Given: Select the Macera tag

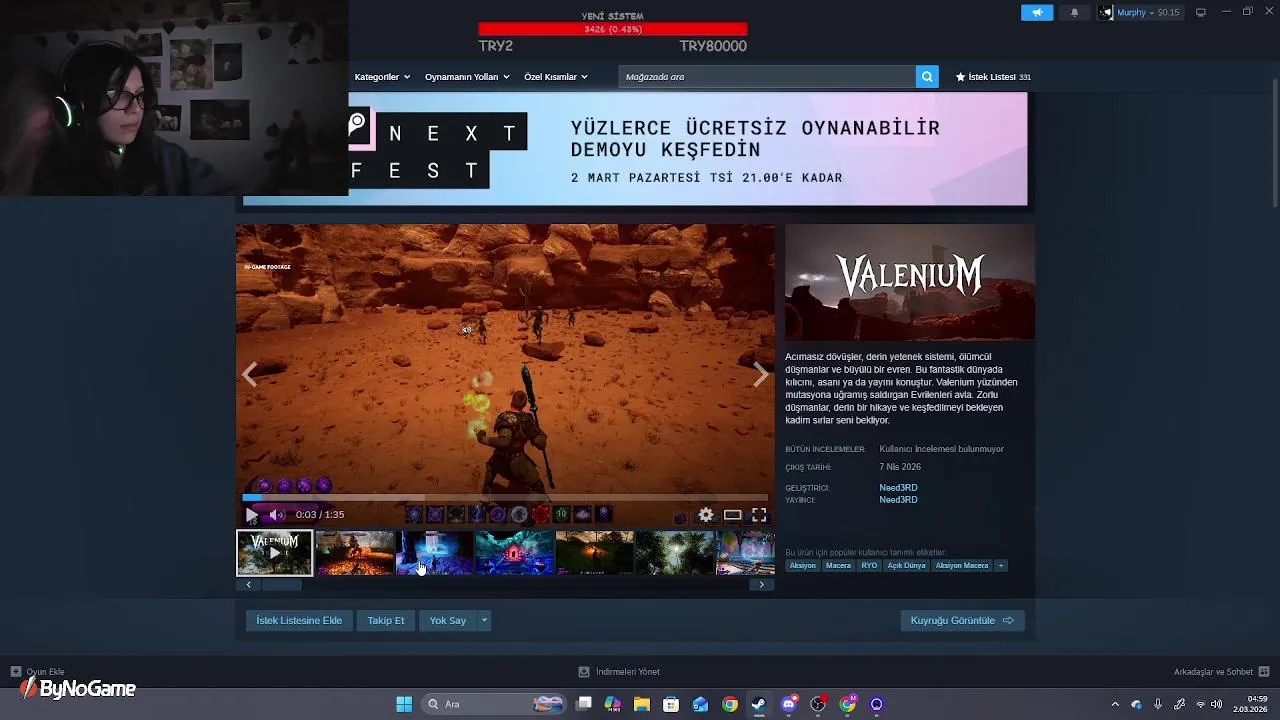Looking at the screenshot, I should coord(838,566).
